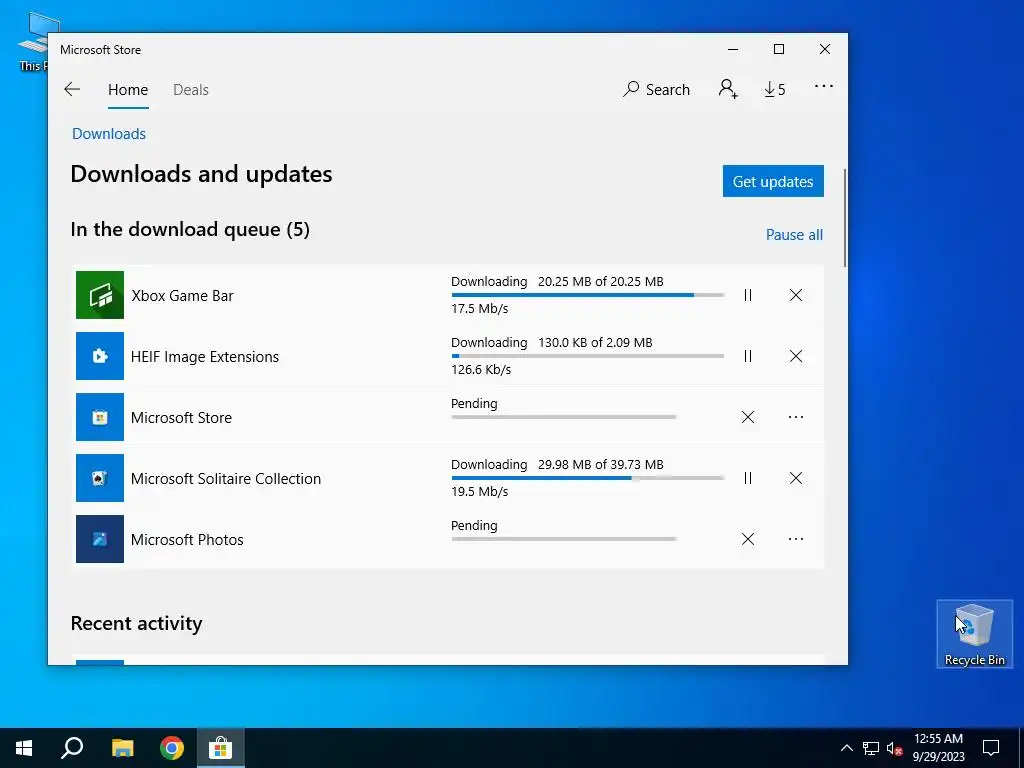Pause Microsoft Solitaire Collection download
Image resolution: width=1024 pixels, height=768 pixels.
[x=748, y=478]
